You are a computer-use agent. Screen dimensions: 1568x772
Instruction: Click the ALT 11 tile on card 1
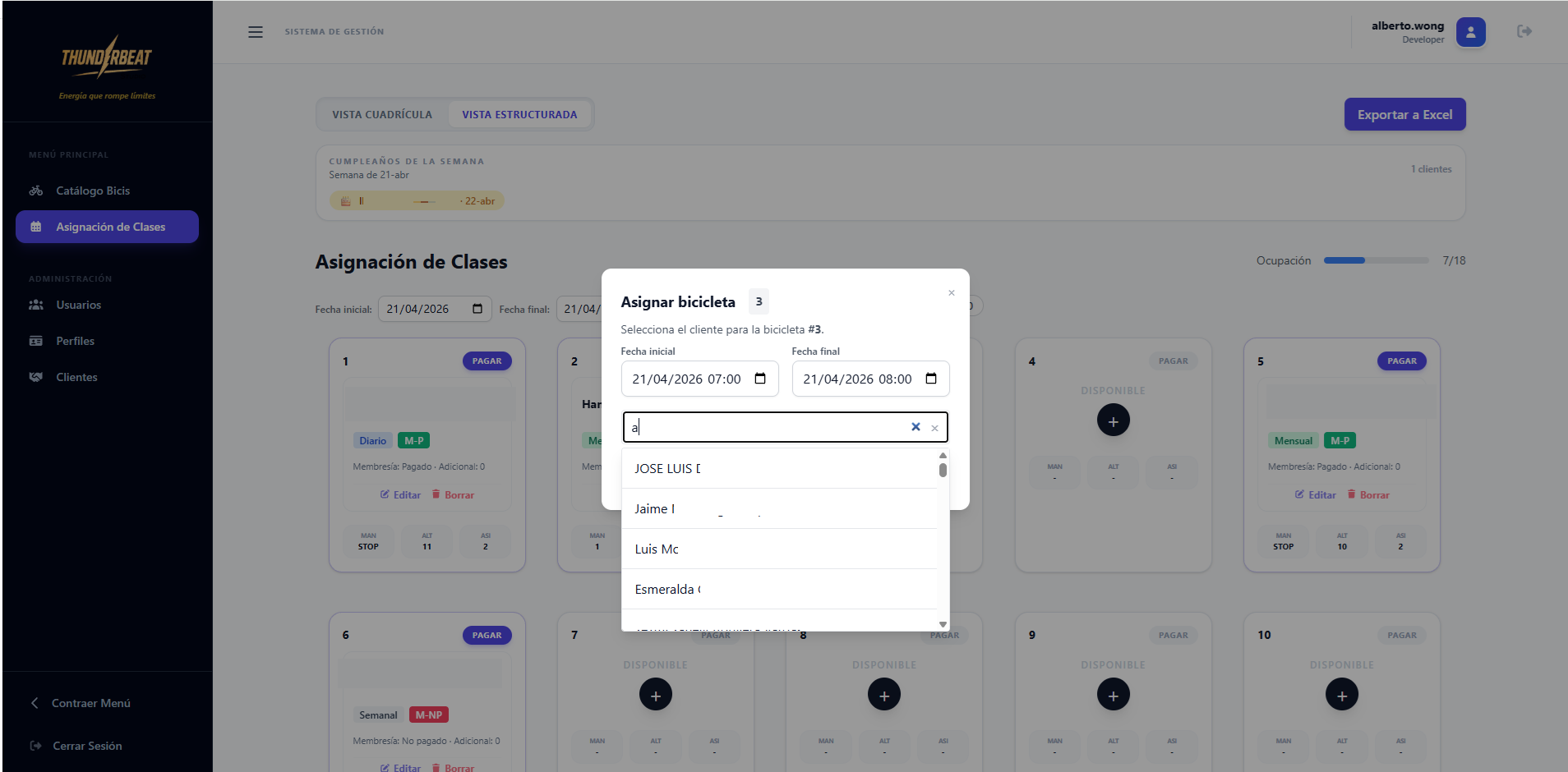tap(427, 541)
